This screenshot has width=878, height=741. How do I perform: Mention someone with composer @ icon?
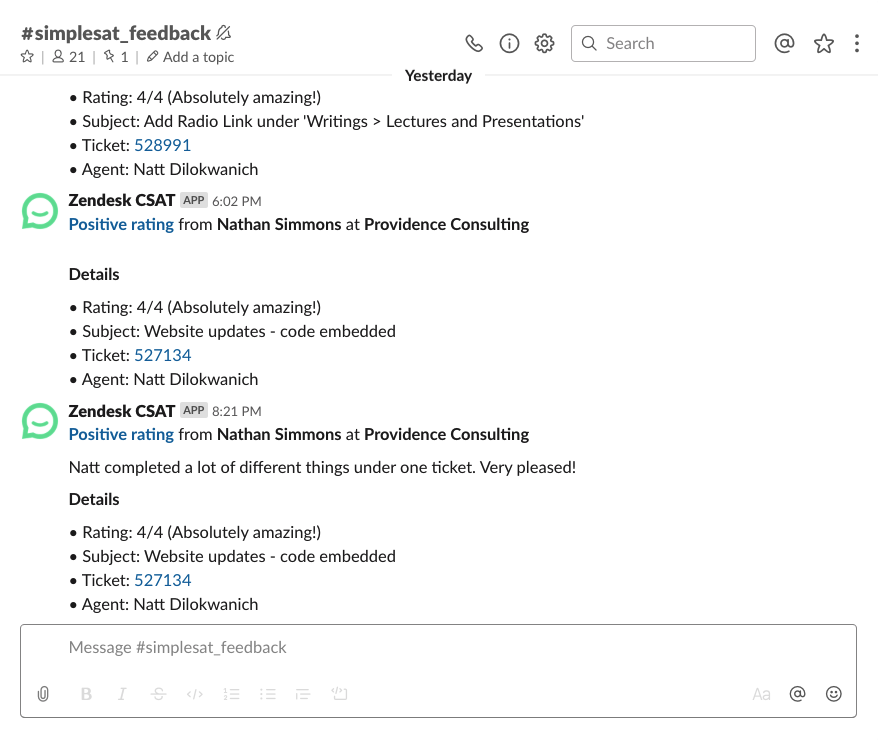pos(797,694)
